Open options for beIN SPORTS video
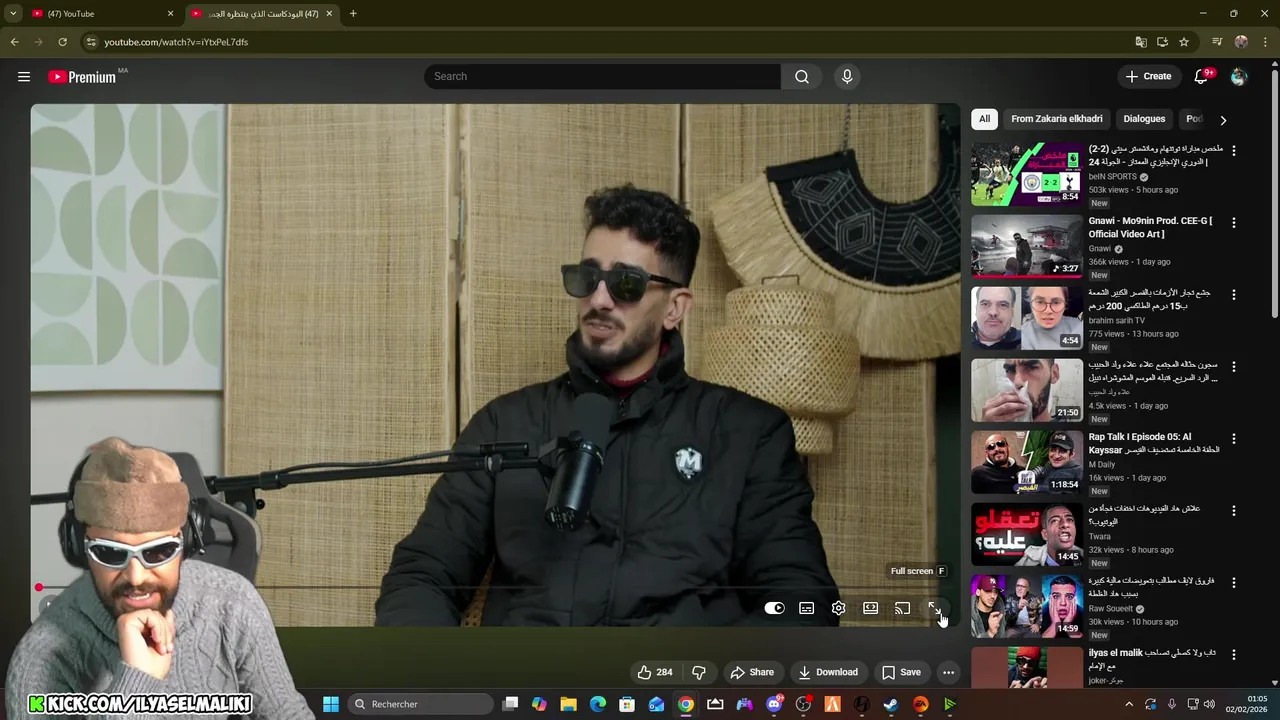 (1233, 151)
